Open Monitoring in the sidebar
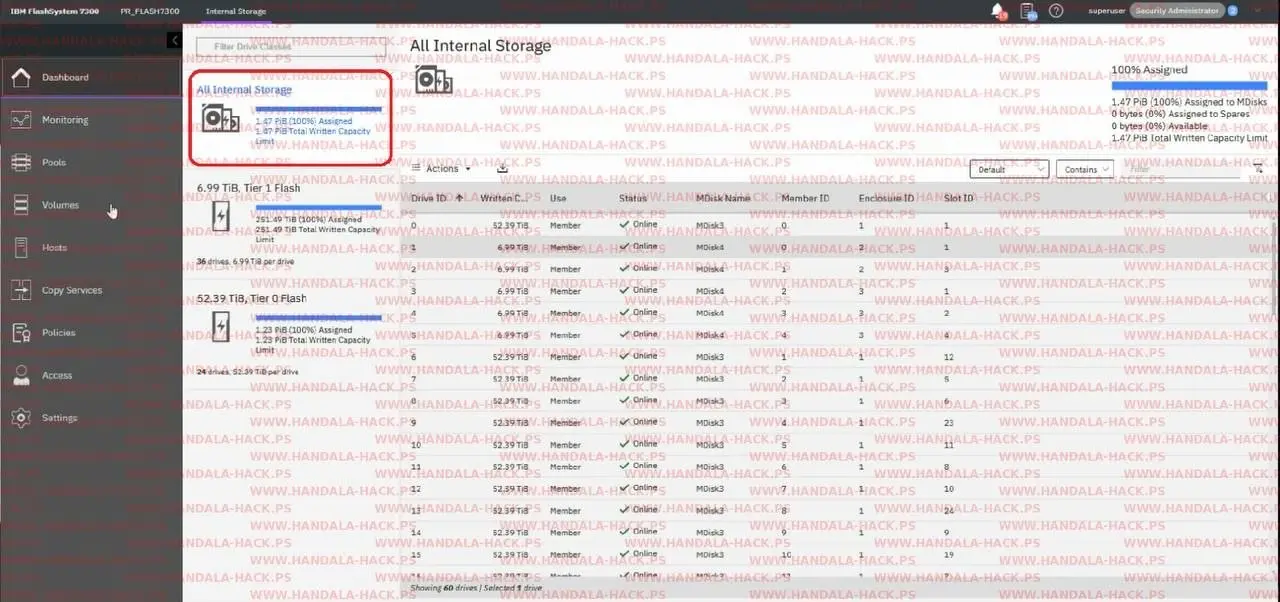The height and width of the screenshot is (602, 1280). click(x=64, y=120)
